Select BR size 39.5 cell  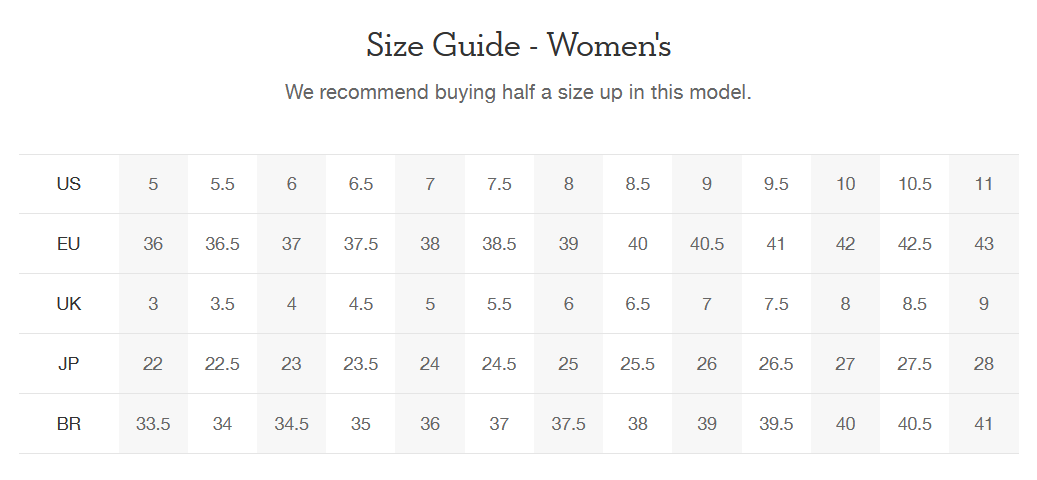point(776,424)
